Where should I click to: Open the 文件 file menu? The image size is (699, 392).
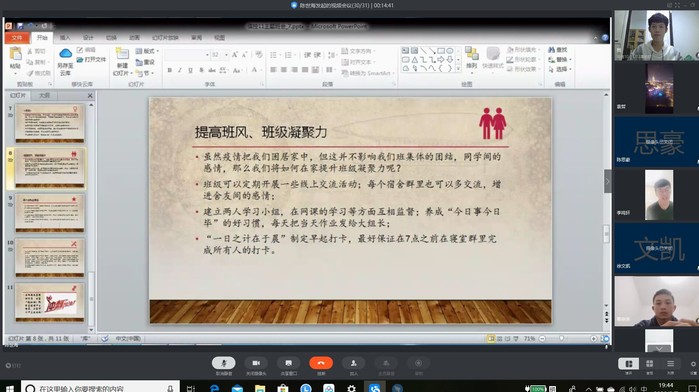pos(17,37)
